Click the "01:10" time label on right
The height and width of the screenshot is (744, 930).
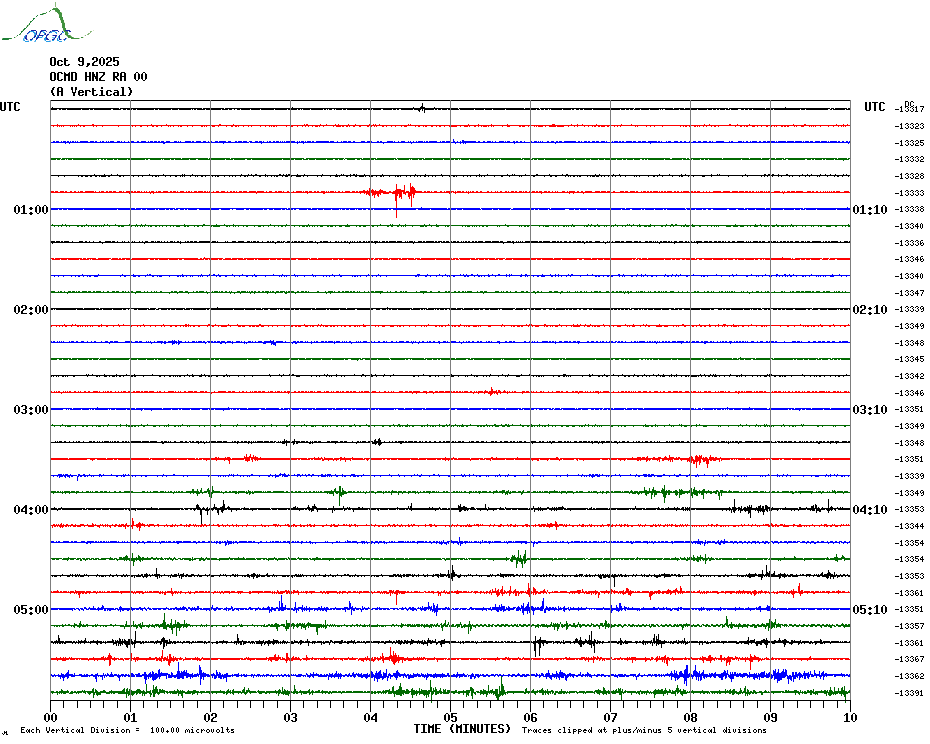870,209
